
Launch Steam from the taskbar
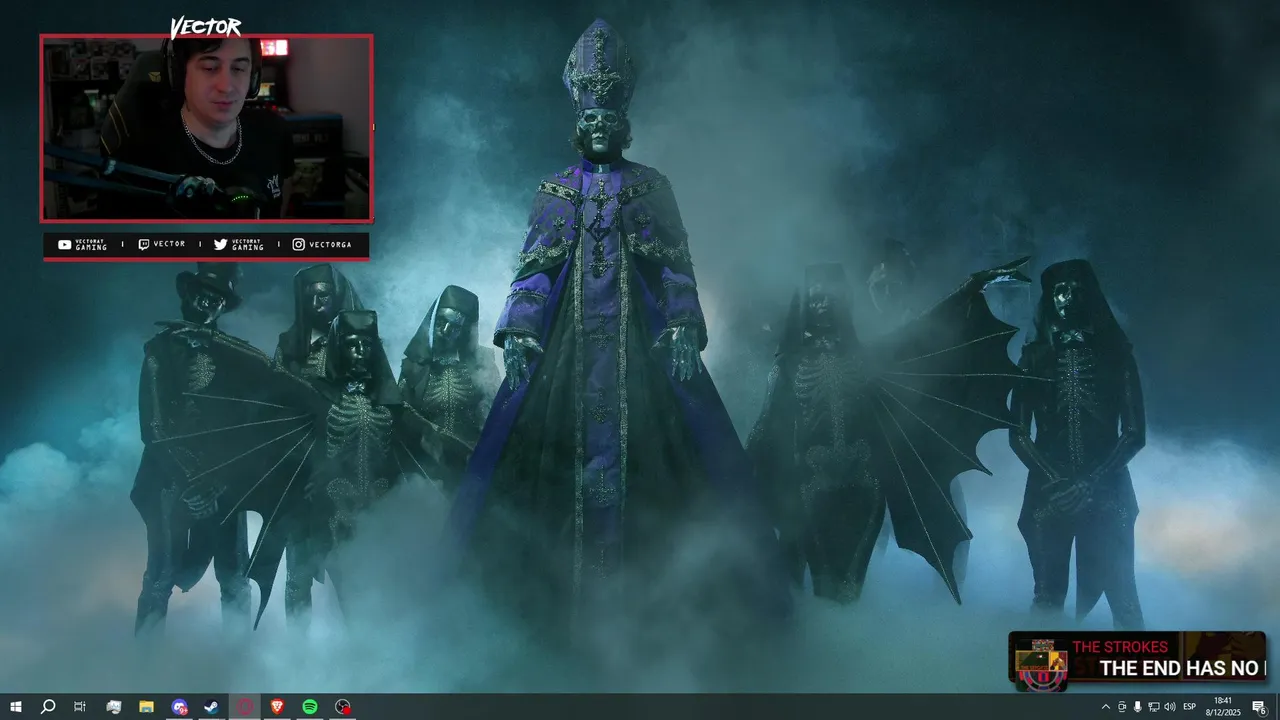click(212, 707)
